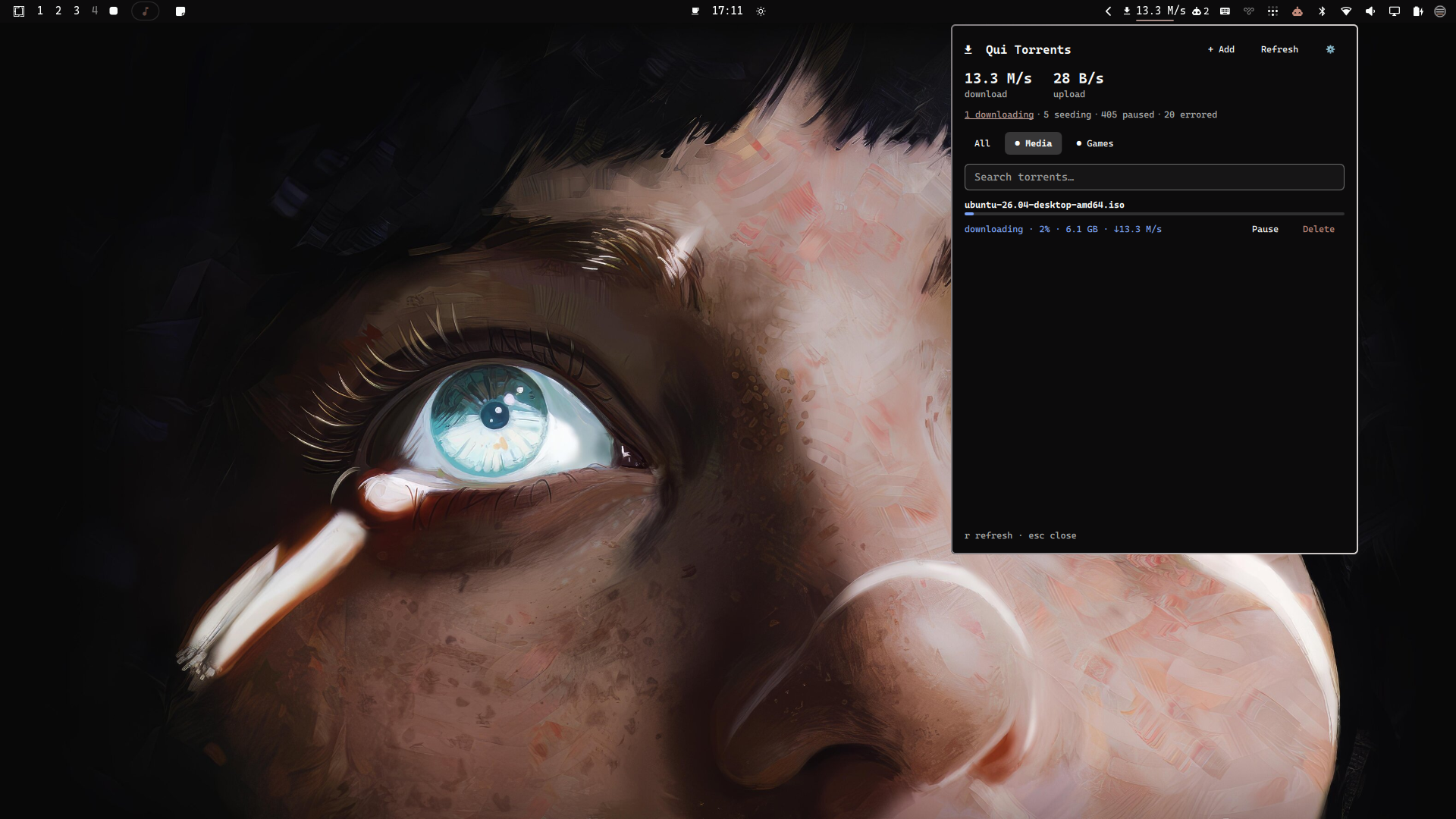Screen dimensions: 1456x819
Task: Open Bluetooth settings from the tray
Action: [x=1322, y=11]
